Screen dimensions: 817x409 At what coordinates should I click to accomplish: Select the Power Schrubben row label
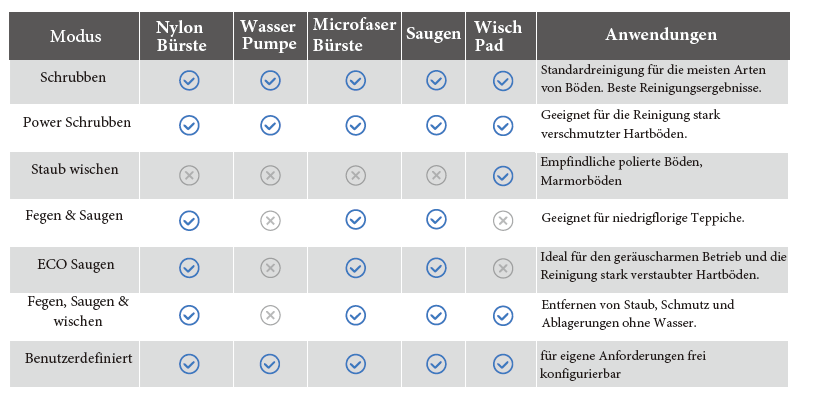[x=77, y=122]
